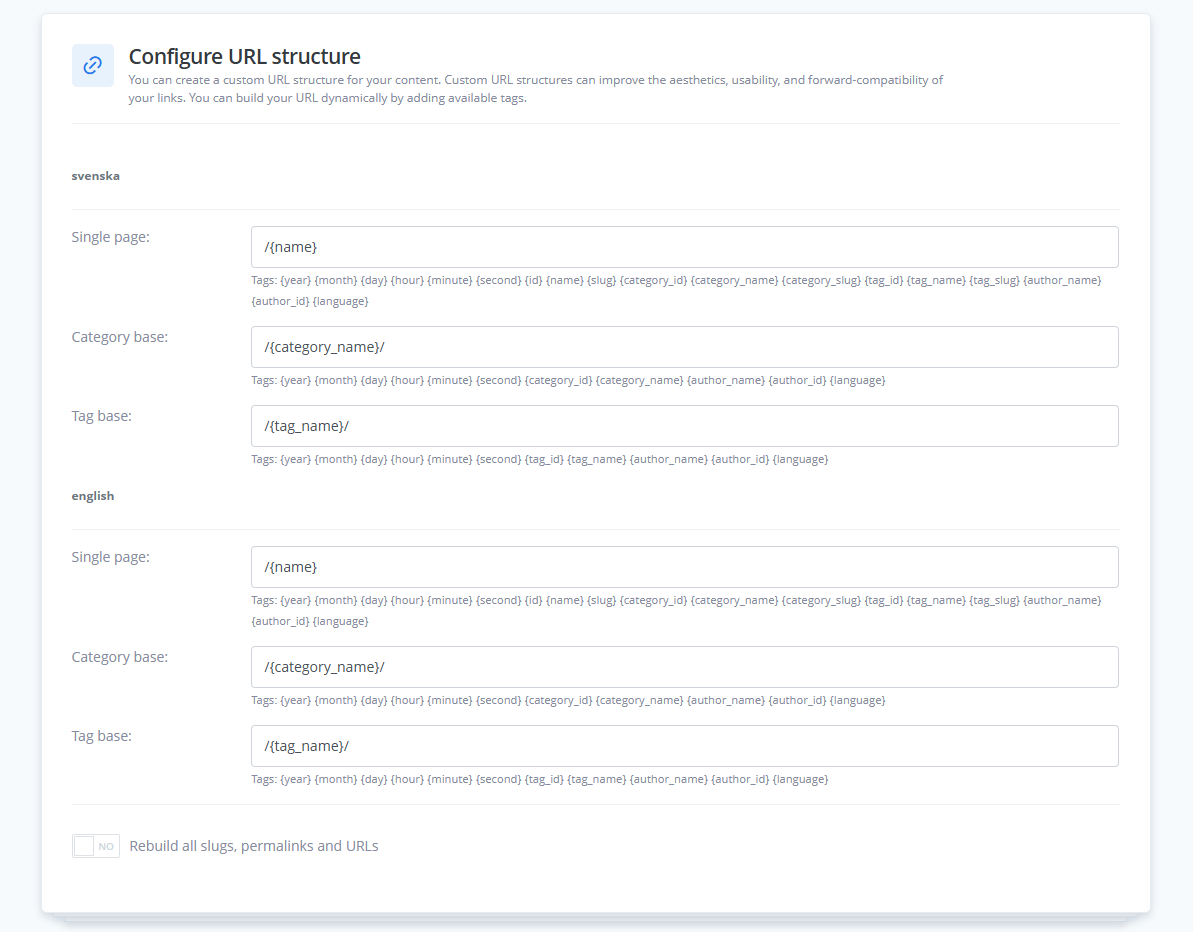Click the english Tag base label

(x=101, y=736)
